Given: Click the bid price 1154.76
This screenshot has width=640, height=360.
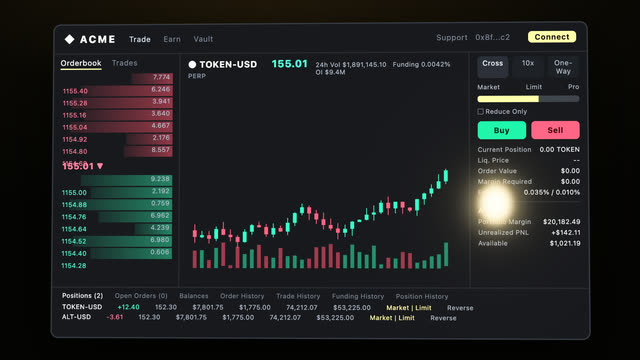Looking at the screenshot, I should tap(74, 217).
